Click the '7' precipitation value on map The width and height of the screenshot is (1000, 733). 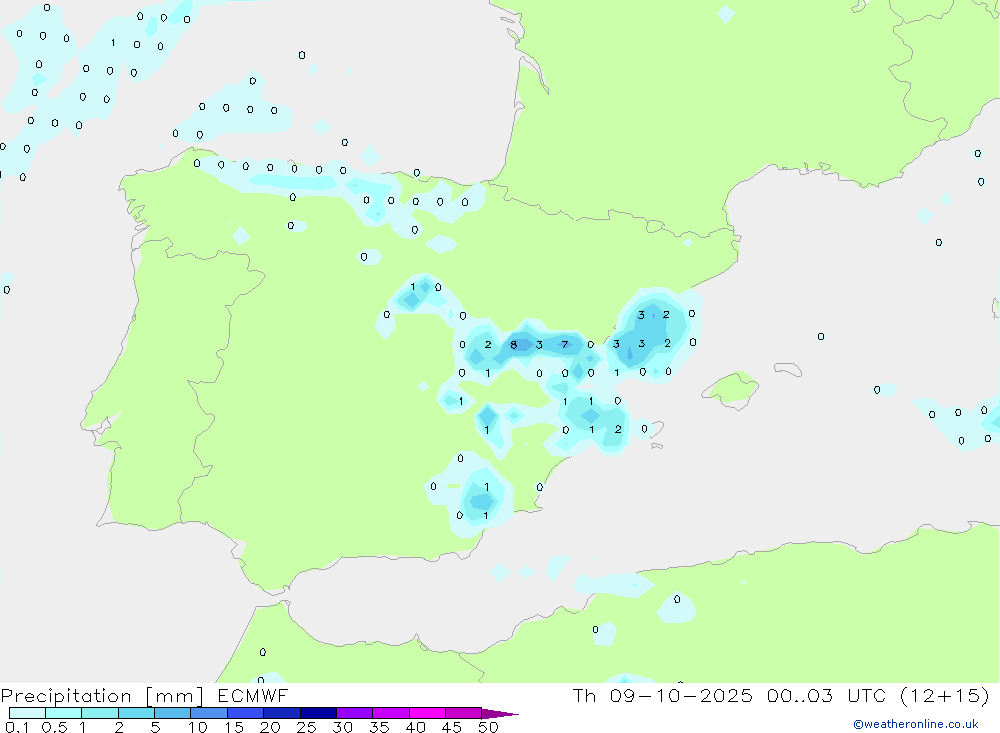pyautogui.click(x=564, y=344)
